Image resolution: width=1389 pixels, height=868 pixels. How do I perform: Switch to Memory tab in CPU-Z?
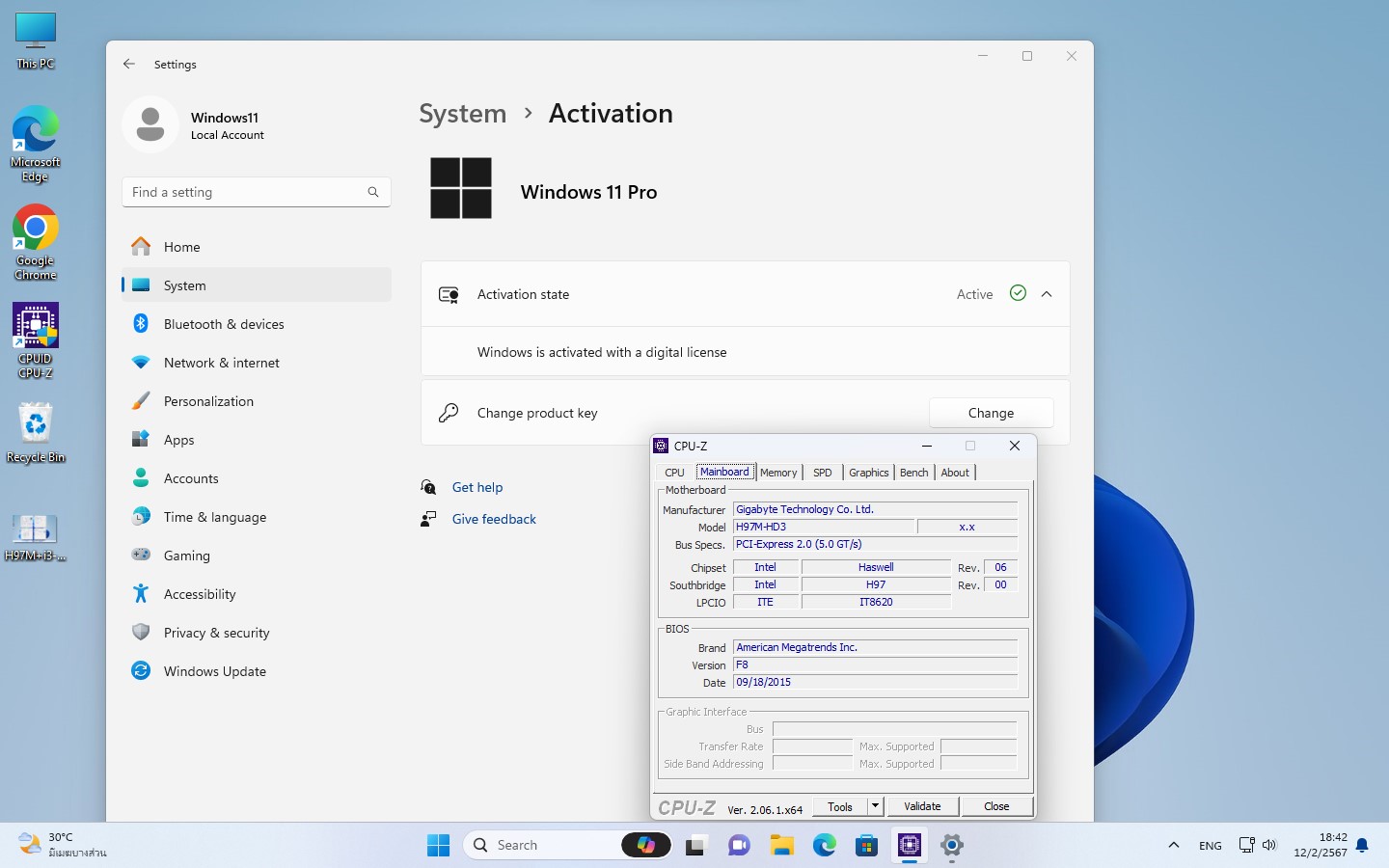click(778, 473)
